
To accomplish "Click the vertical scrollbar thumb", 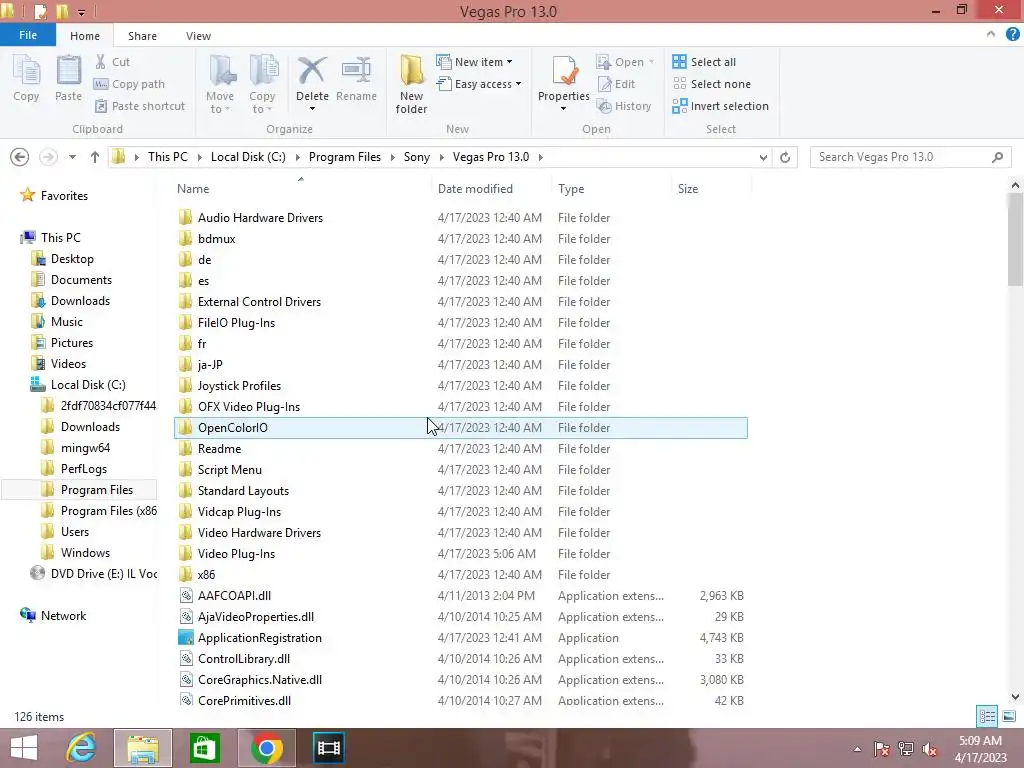I will 1015,239.
